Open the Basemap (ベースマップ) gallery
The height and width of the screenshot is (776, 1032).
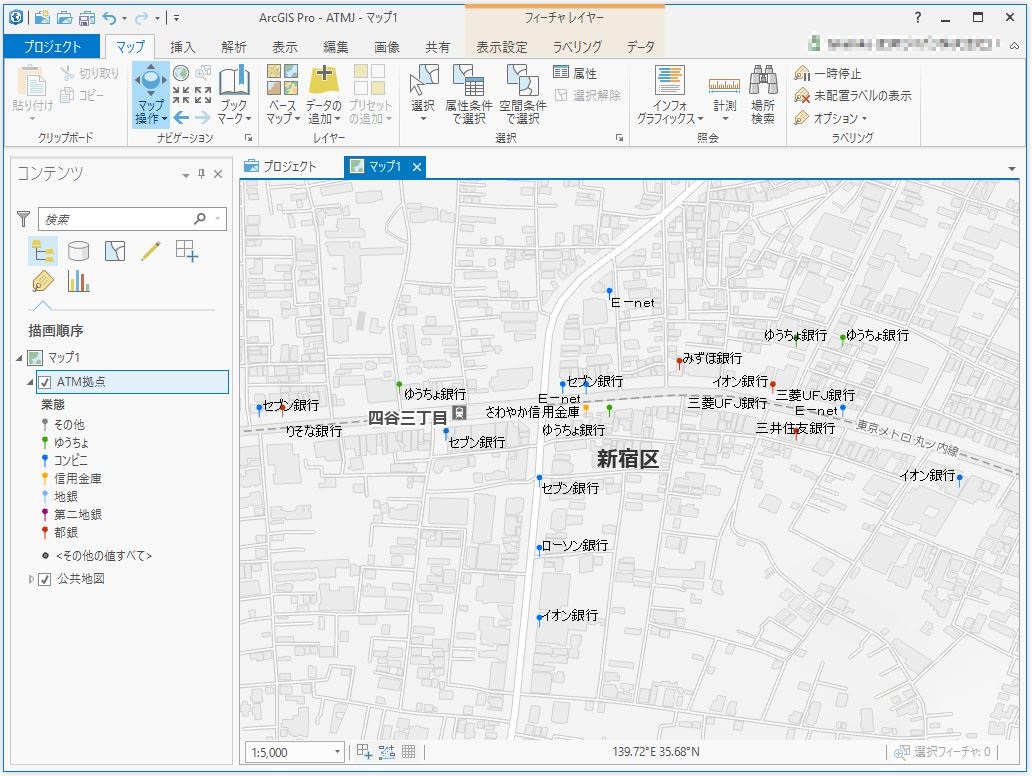click(282, 94)
